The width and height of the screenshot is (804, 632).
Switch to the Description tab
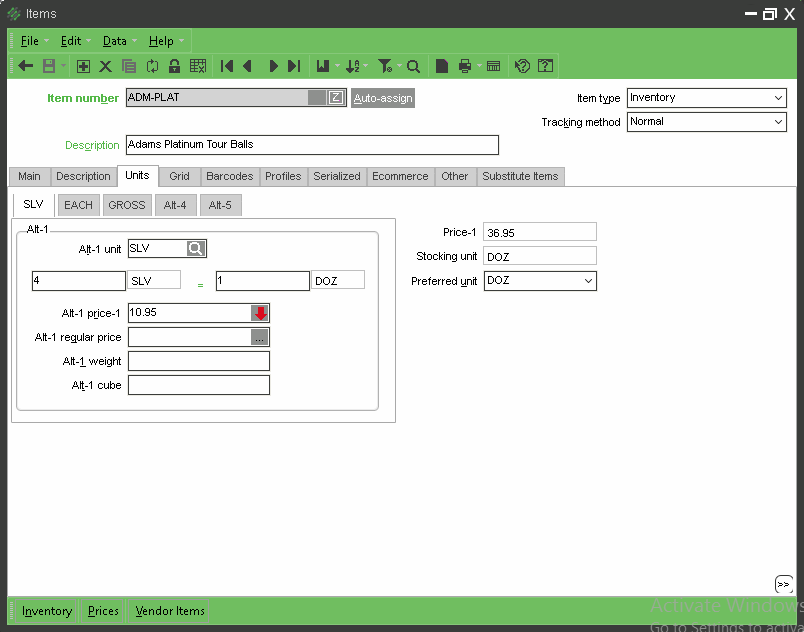(83, 176)
